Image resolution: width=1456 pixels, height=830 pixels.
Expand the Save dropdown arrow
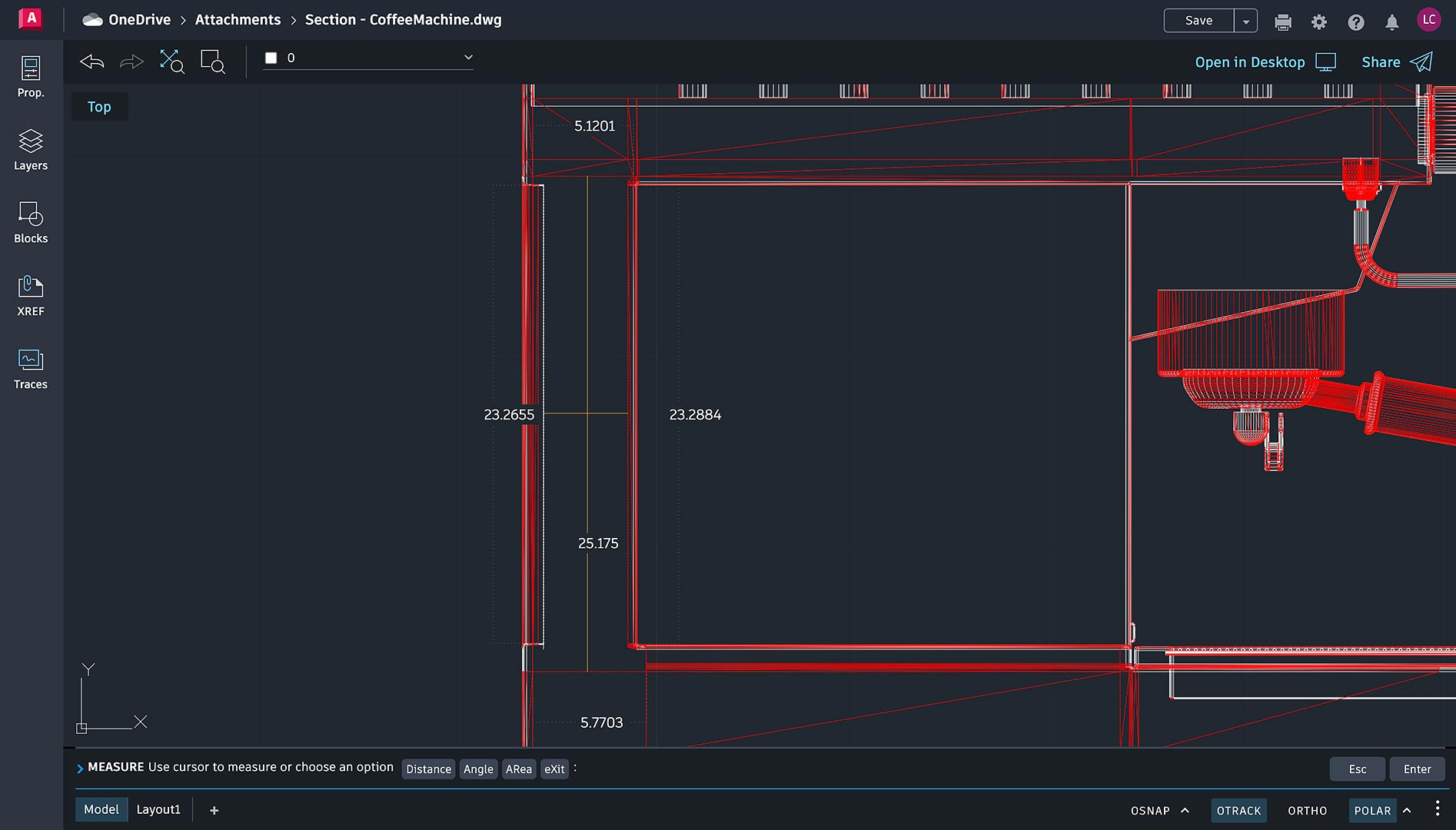coord(1245,21)
